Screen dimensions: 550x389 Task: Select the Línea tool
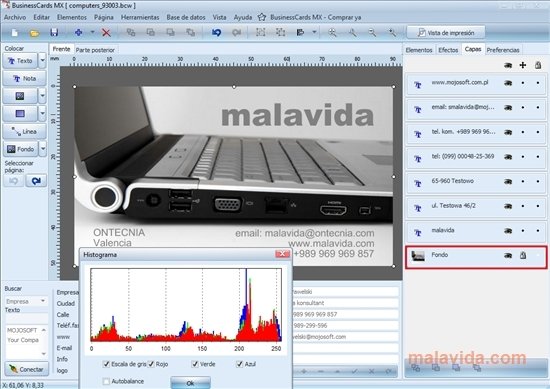tap(25, 132)
